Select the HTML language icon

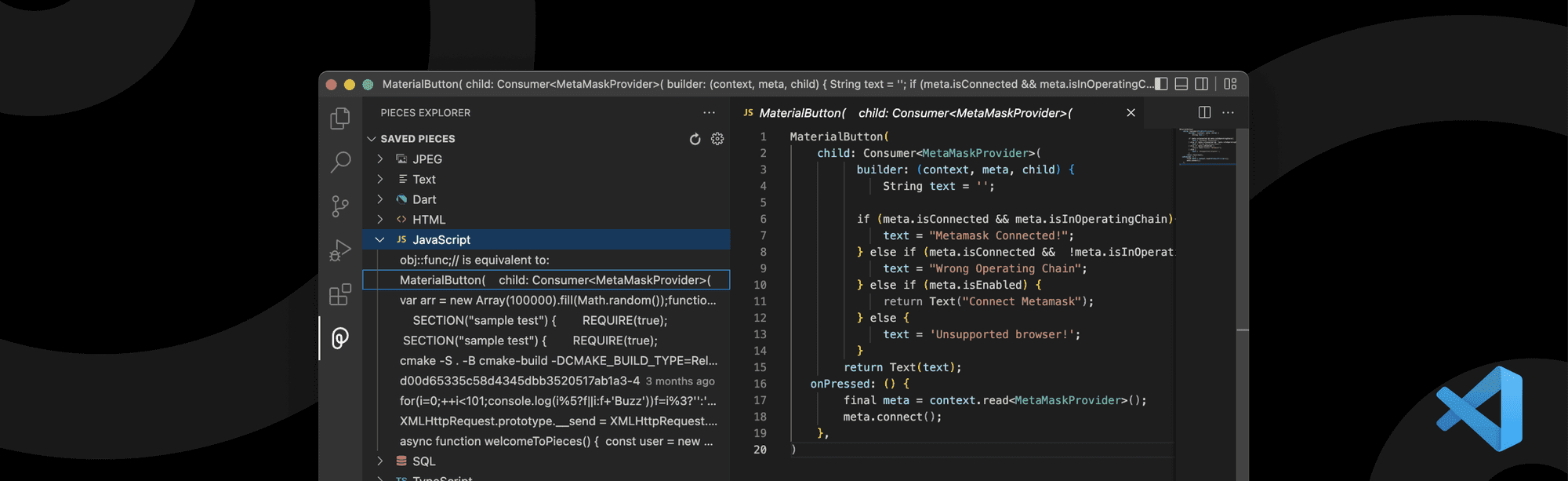[x=401, y=220]
